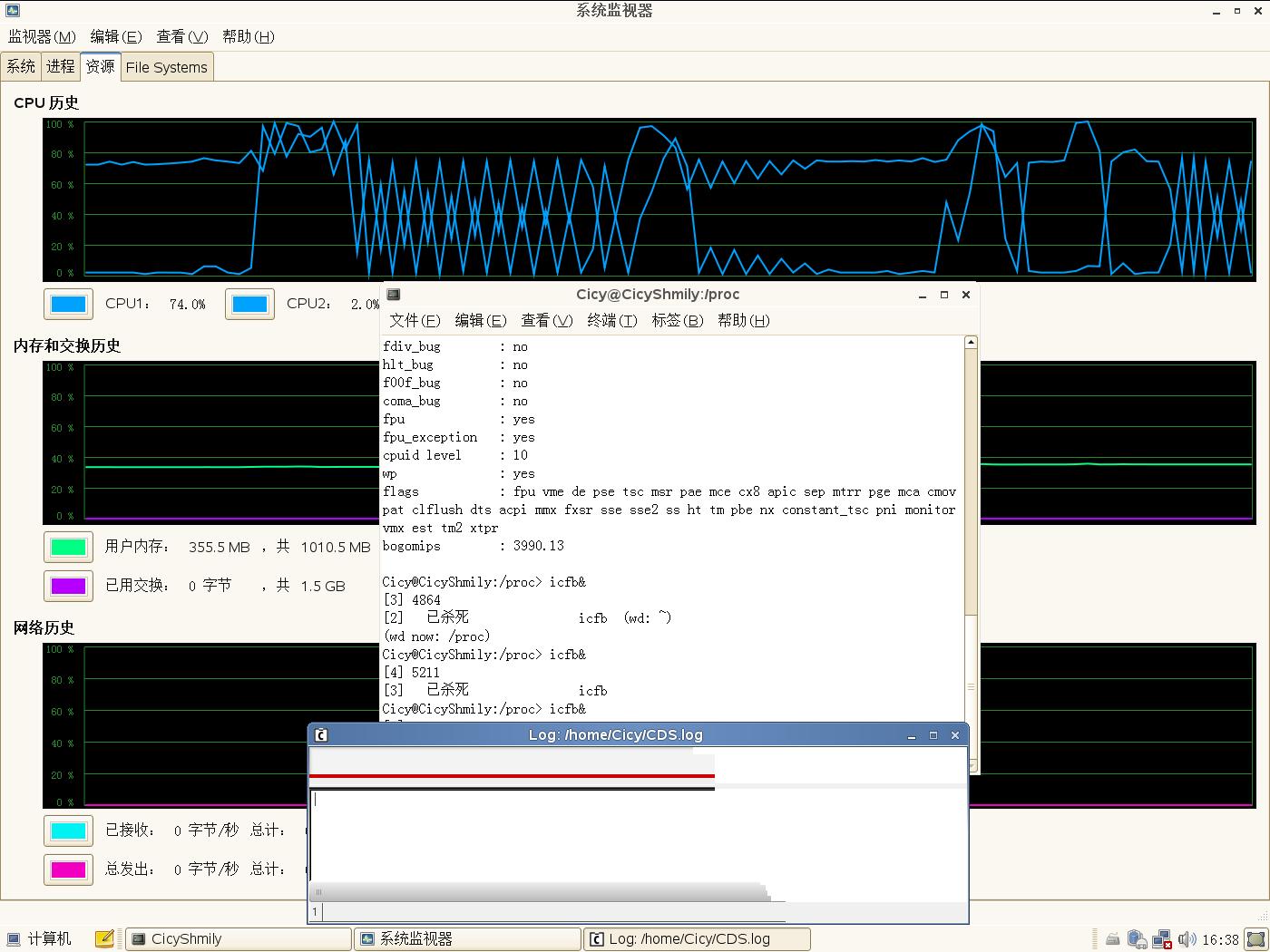Image resolution: width=1270 pixels, height=952 pixels.
Task: Click the show desktop icon in panel
Action: (x=1255, y=939)
